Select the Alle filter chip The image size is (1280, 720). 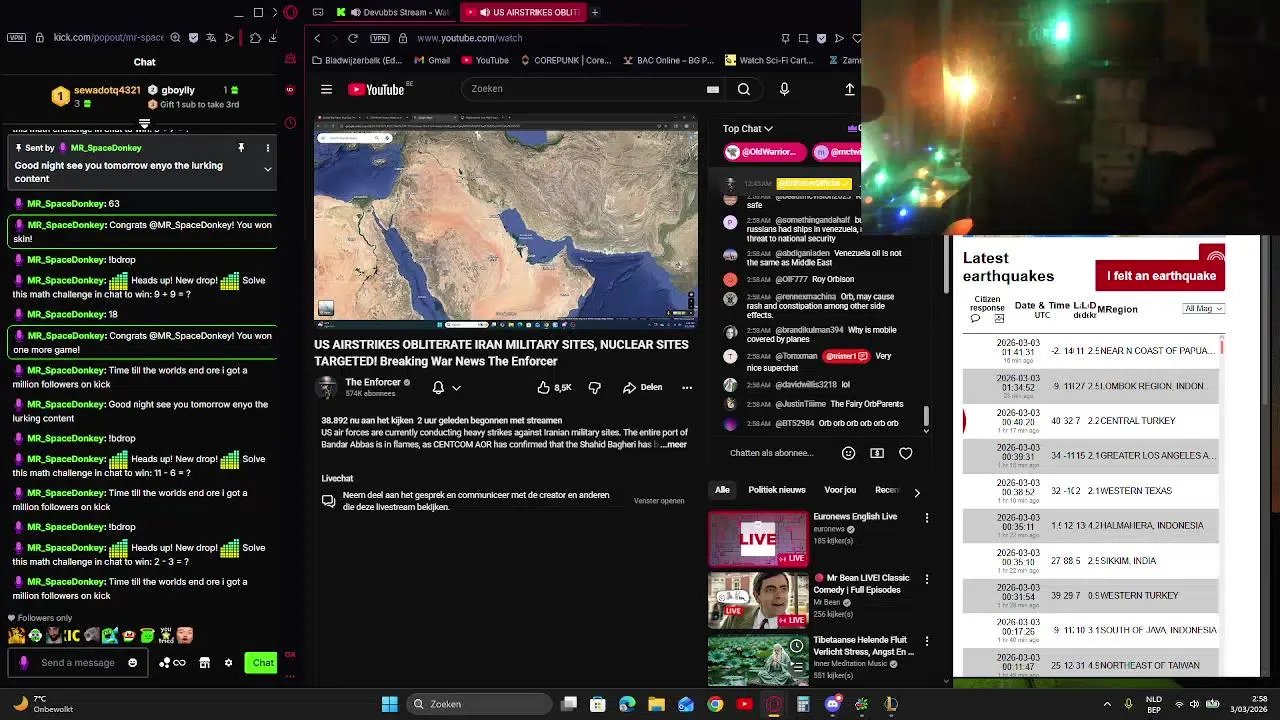[x=722, y=490]
